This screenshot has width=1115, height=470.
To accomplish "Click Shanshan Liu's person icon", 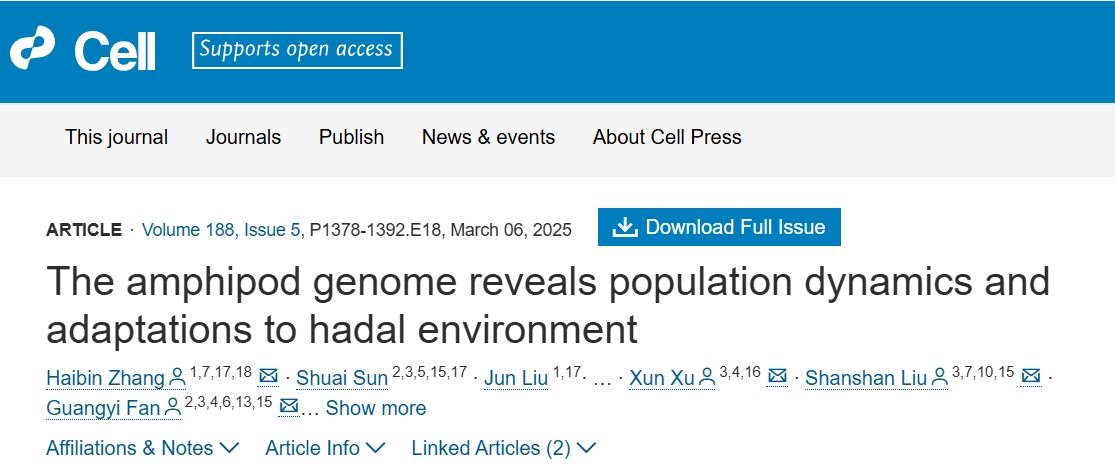I will pyautogui.click(x=939, y=378).
